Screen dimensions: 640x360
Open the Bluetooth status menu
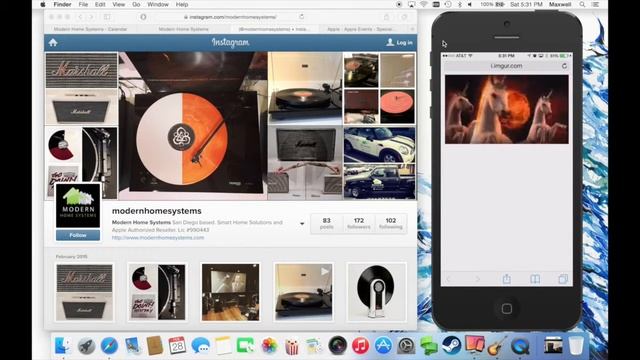pyautogui.click(x=459, y=4)
